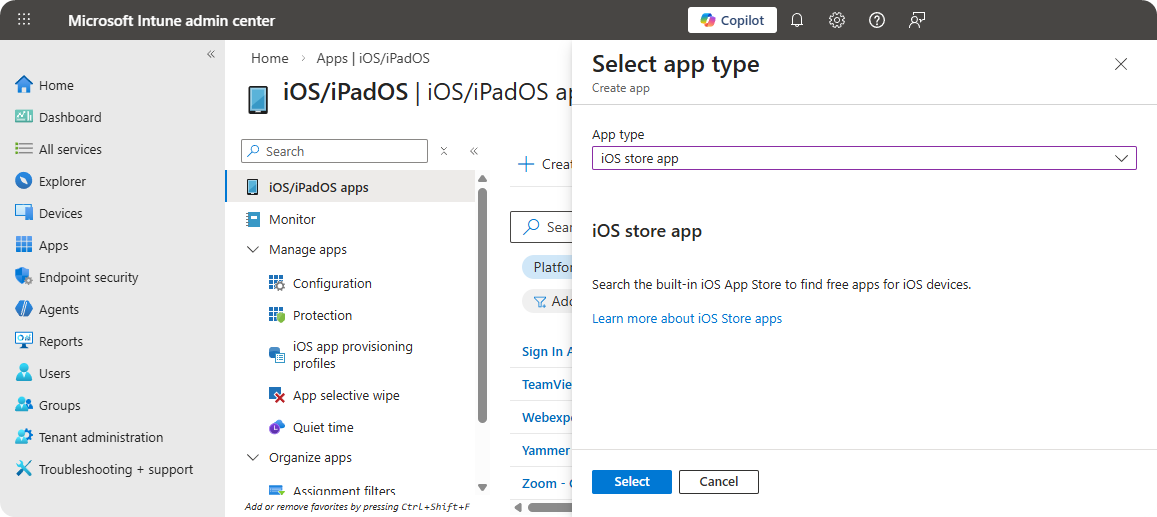This screenshot has height=517, width=1157.
Task: Collapse the left navigation sidebar
Action: (x=211, y=54)
